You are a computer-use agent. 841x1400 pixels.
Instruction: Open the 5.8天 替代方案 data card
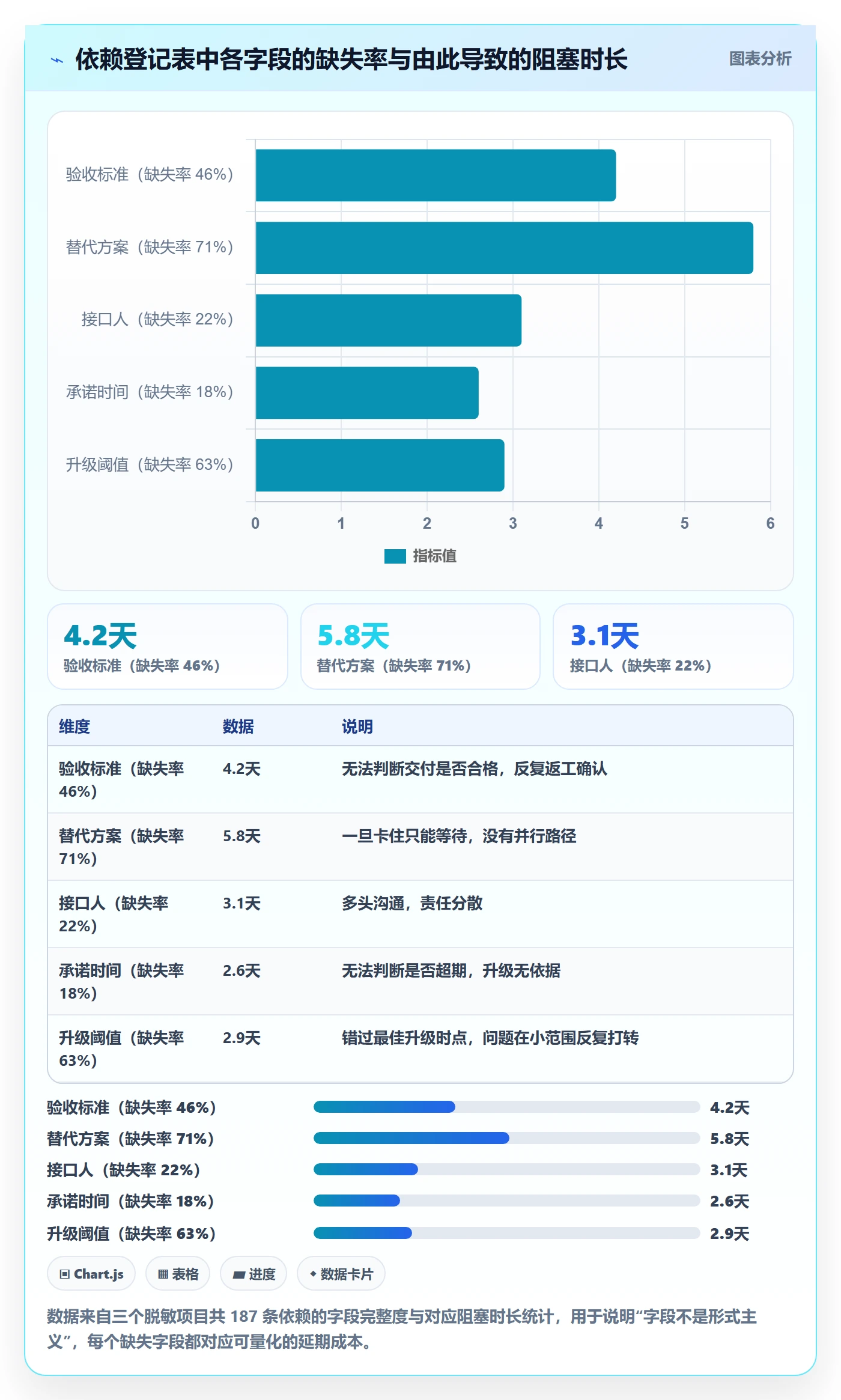click(x=421, y=647)
